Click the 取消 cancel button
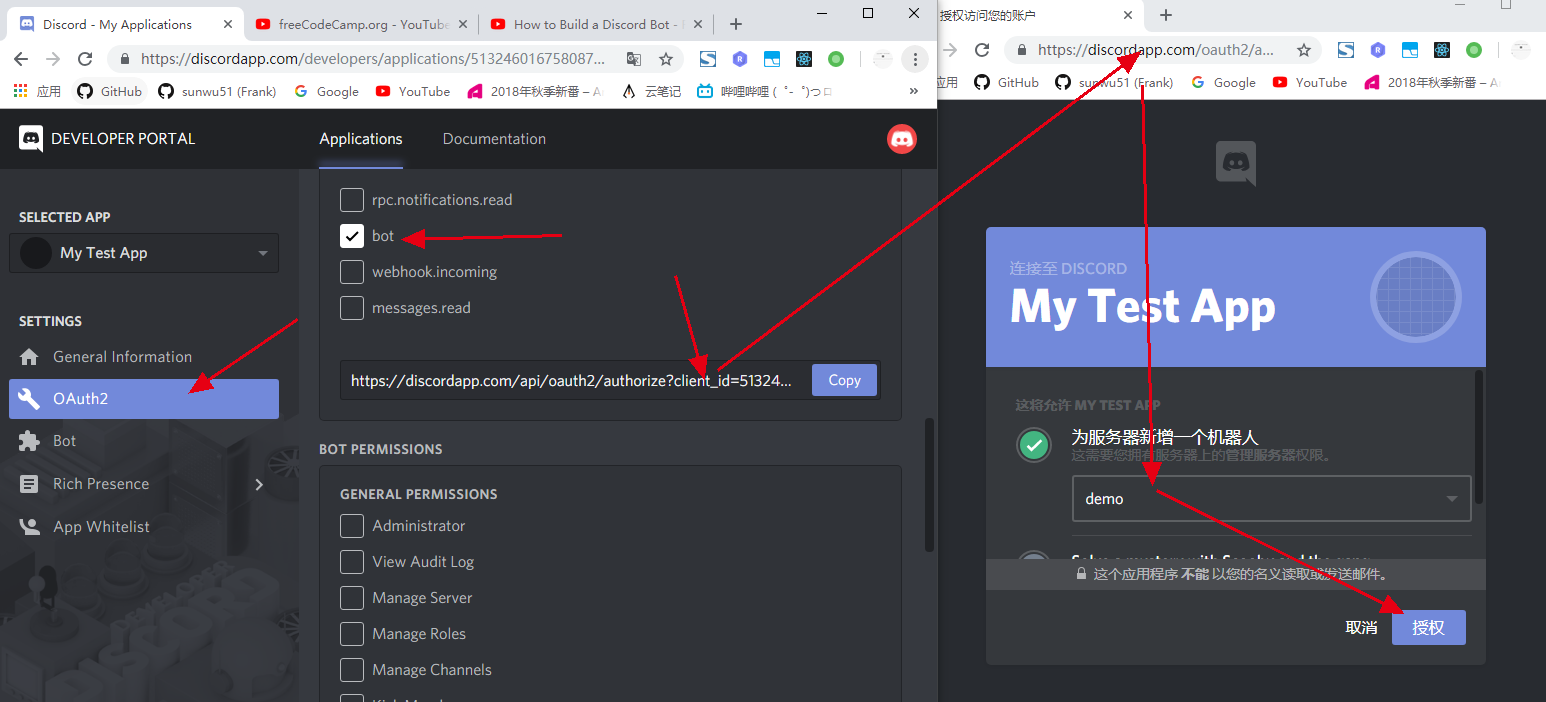The width and height of the screenshot is (1546, 702). pyautogui.click(x=1361, y=628)
